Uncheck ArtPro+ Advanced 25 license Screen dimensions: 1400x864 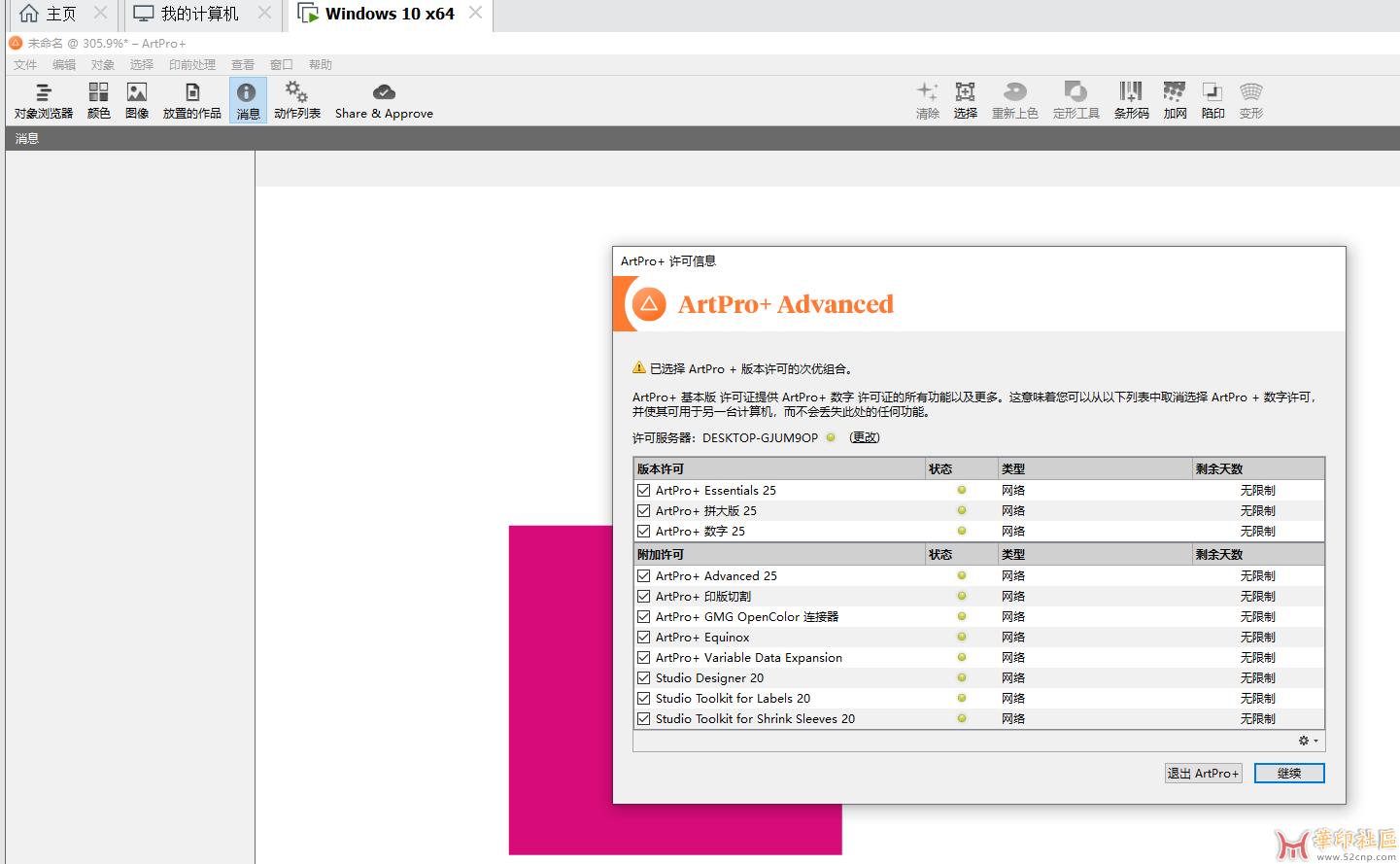[643, 575]
